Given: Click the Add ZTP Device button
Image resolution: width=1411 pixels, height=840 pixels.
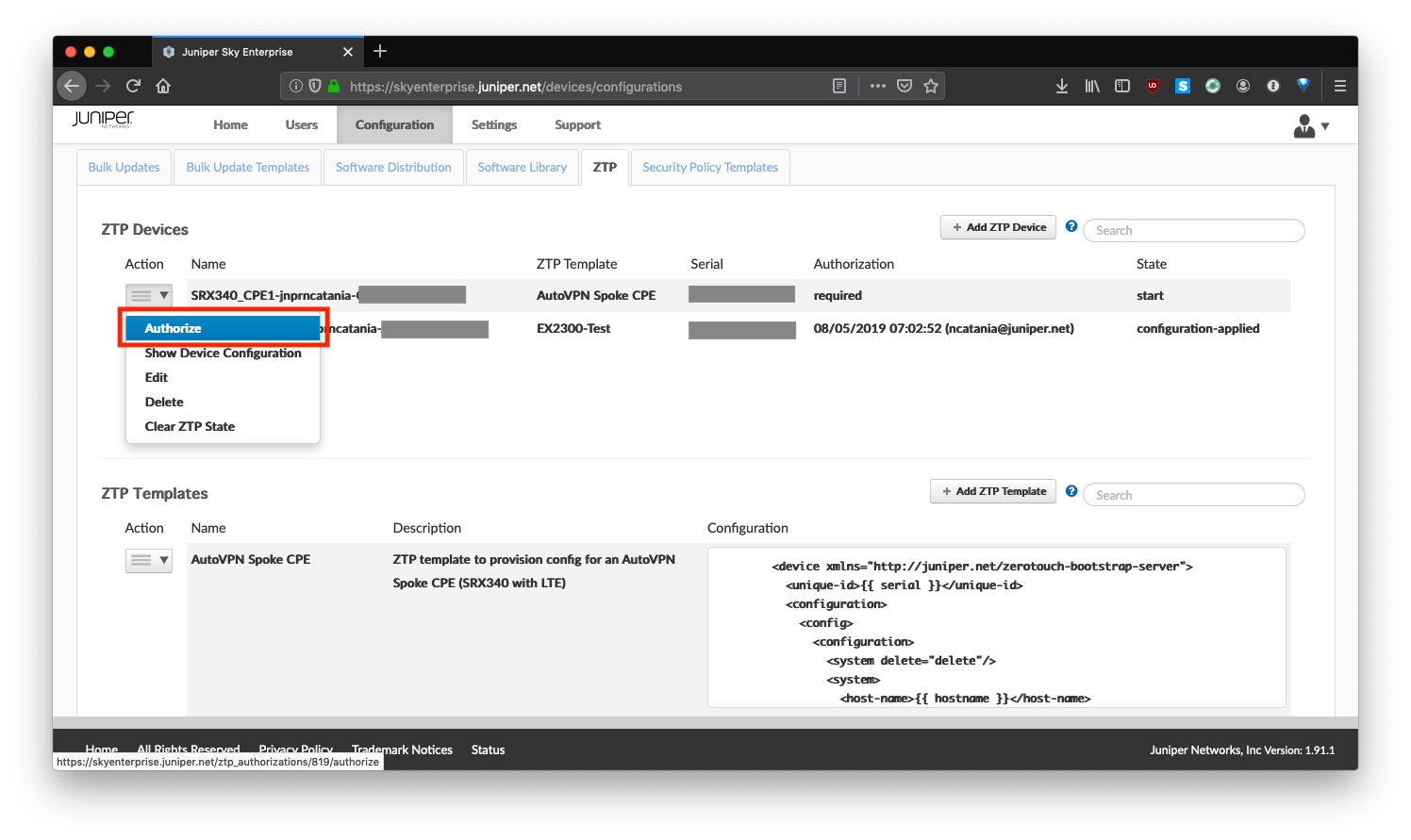Looking at the screenshot, I should coord(998,227).
